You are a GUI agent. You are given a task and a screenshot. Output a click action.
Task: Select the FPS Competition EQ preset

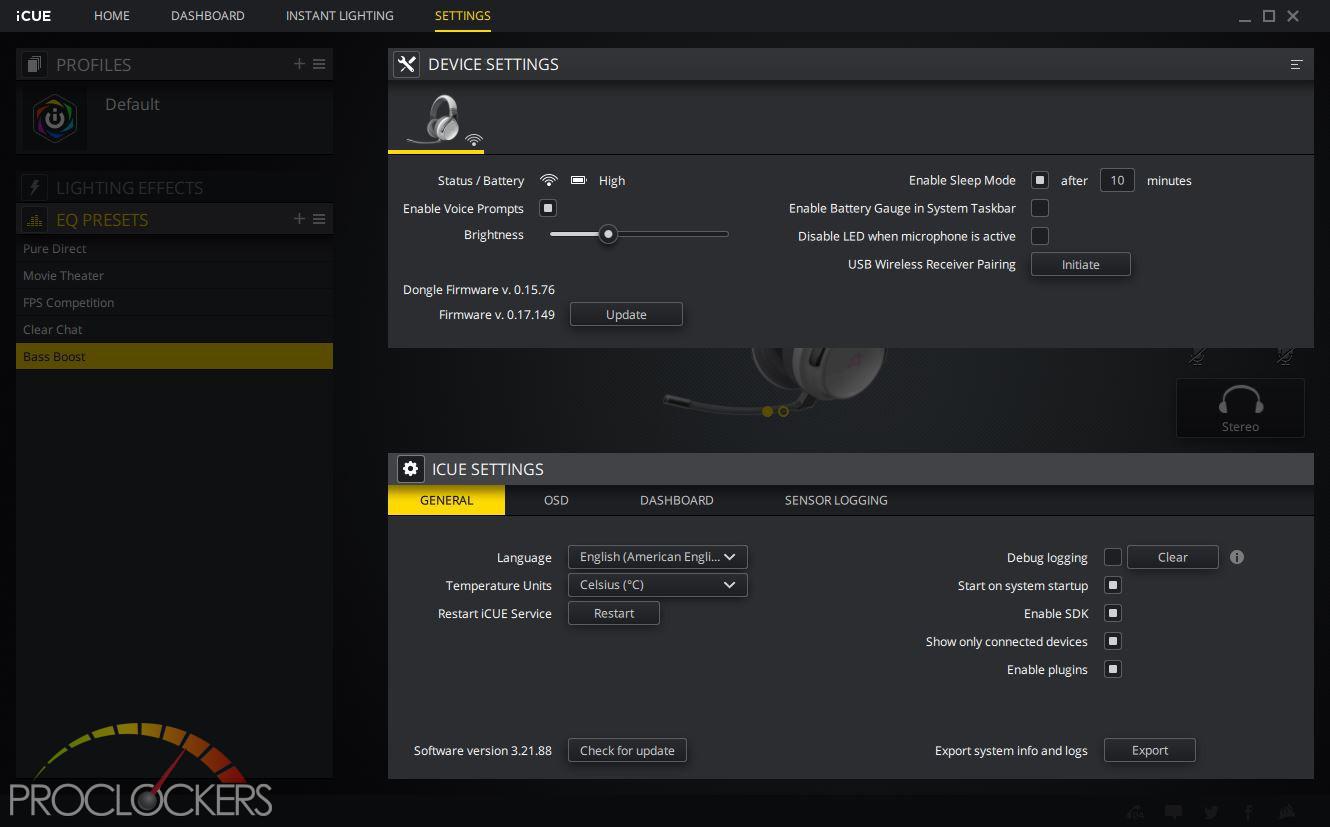[x=174, y=303]
